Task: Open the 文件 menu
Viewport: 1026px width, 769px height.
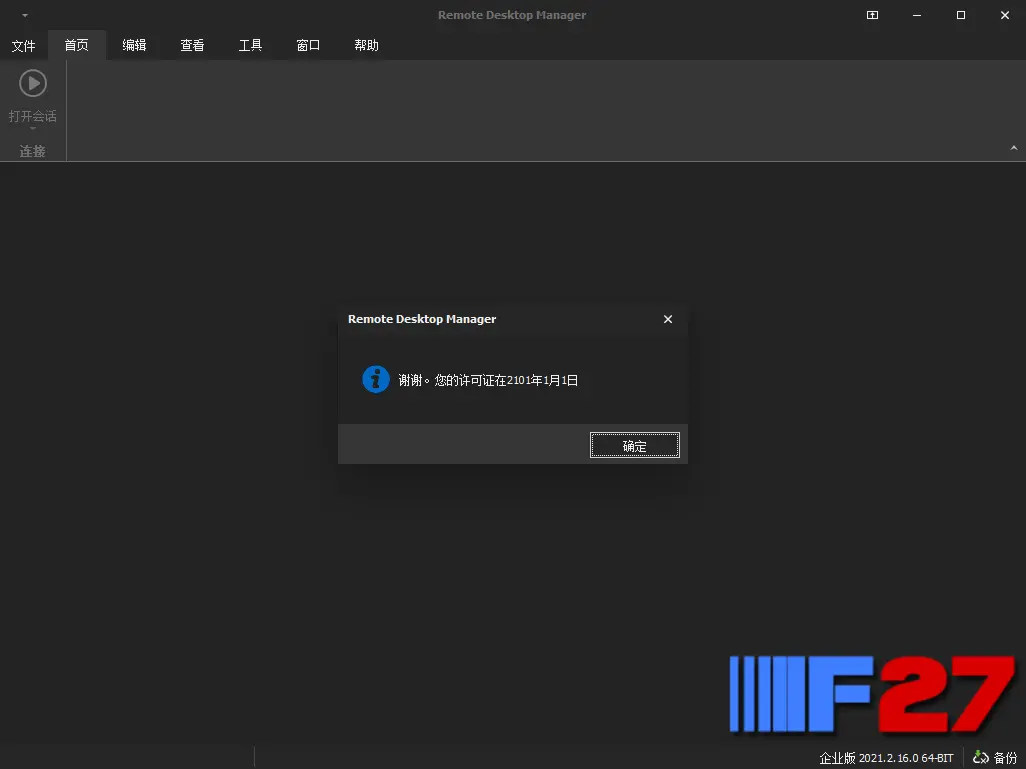Action: (24, 45)
